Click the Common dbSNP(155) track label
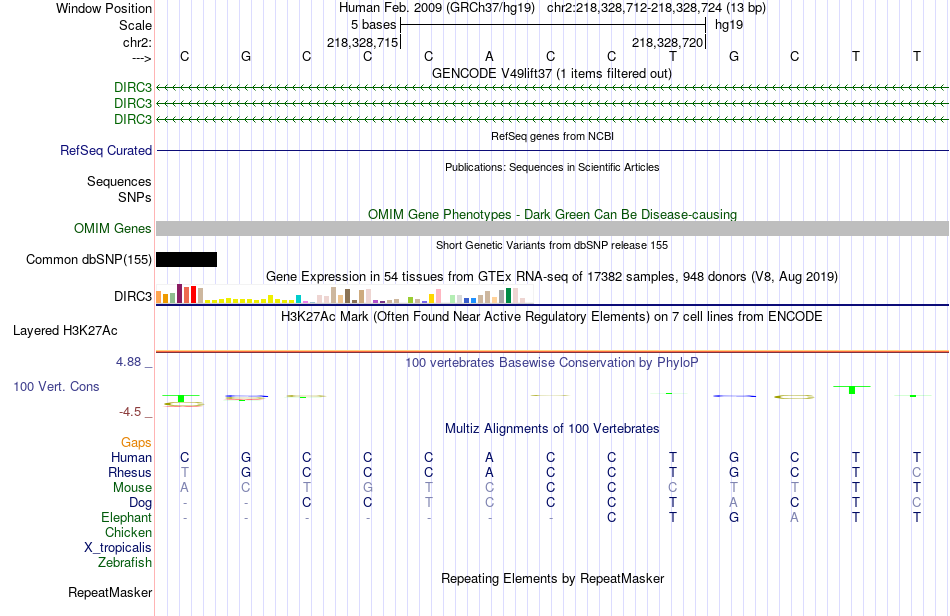The image size is (950, 616). click(88, 259)
